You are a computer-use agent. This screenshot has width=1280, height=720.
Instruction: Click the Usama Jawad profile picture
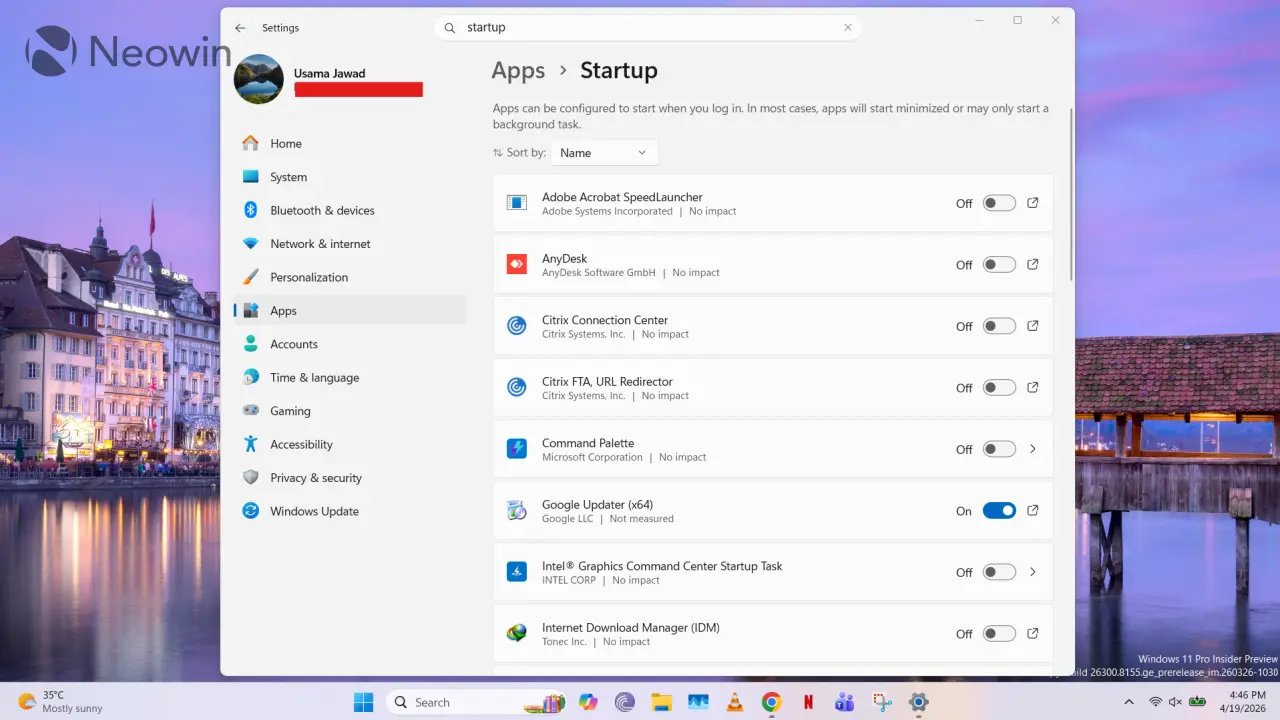[258, 79]
